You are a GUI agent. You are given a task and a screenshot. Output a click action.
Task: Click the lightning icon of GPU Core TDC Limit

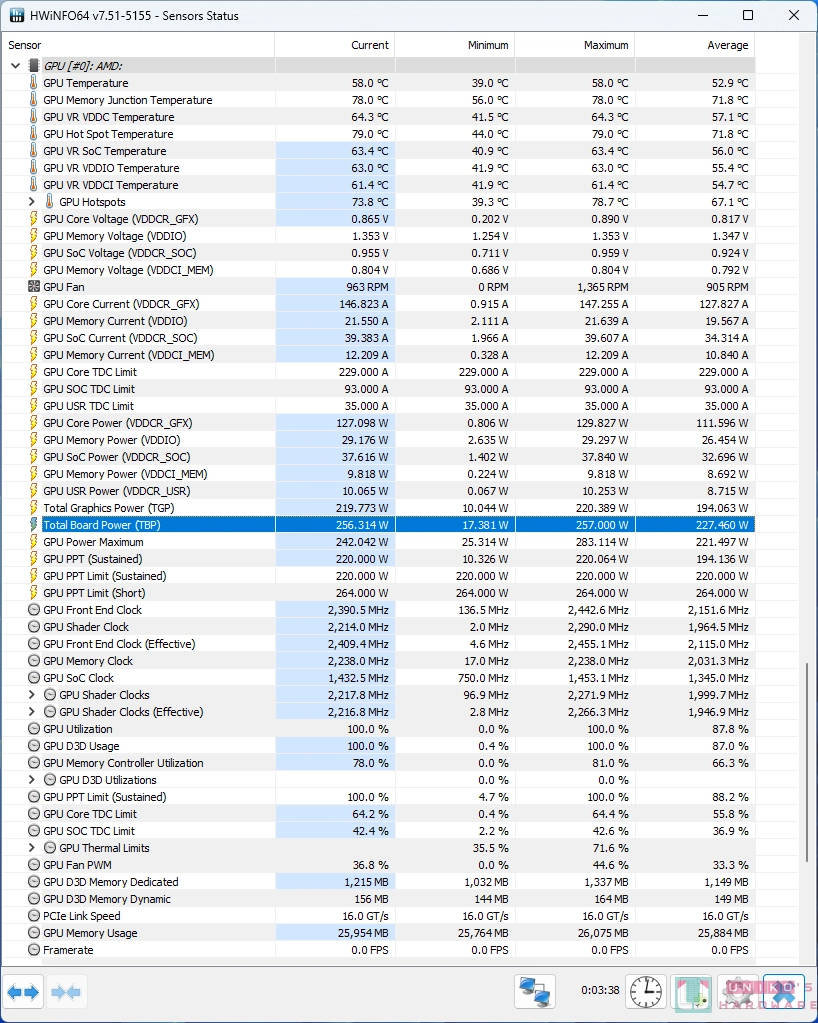pyautogui.click(x=34, y=372)
